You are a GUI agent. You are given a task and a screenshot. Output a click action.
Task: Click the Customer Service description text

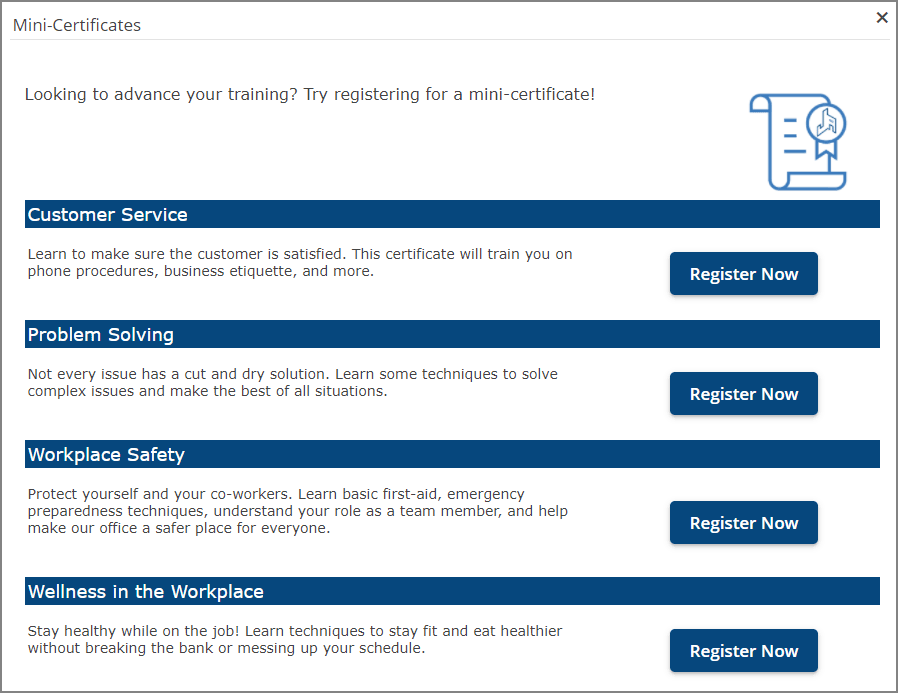[300, 262]
